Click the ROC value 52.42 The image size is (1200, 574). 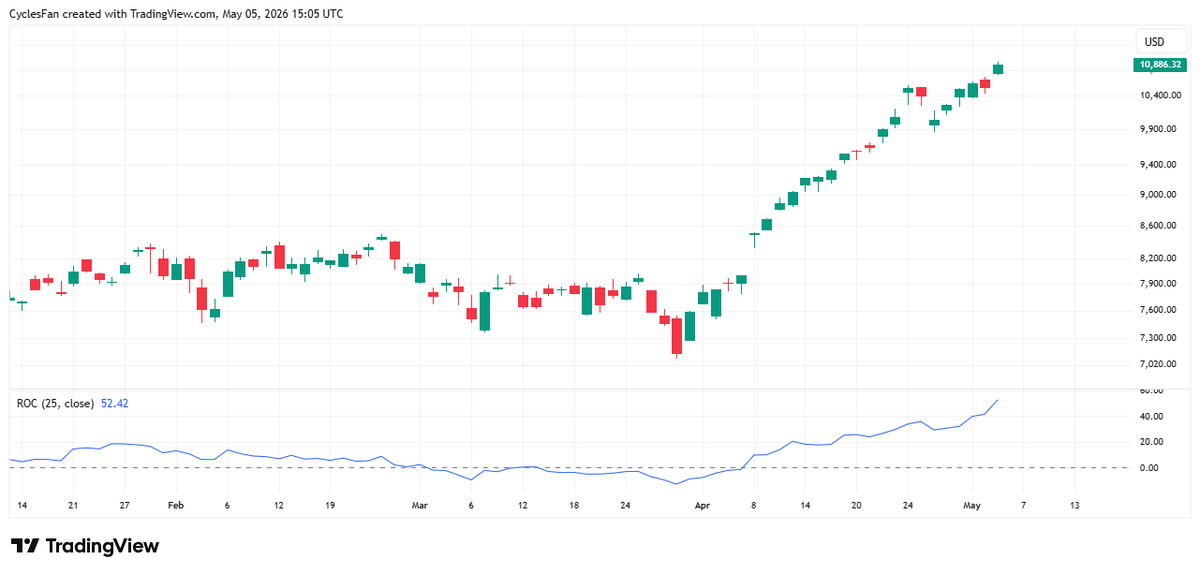115,404
